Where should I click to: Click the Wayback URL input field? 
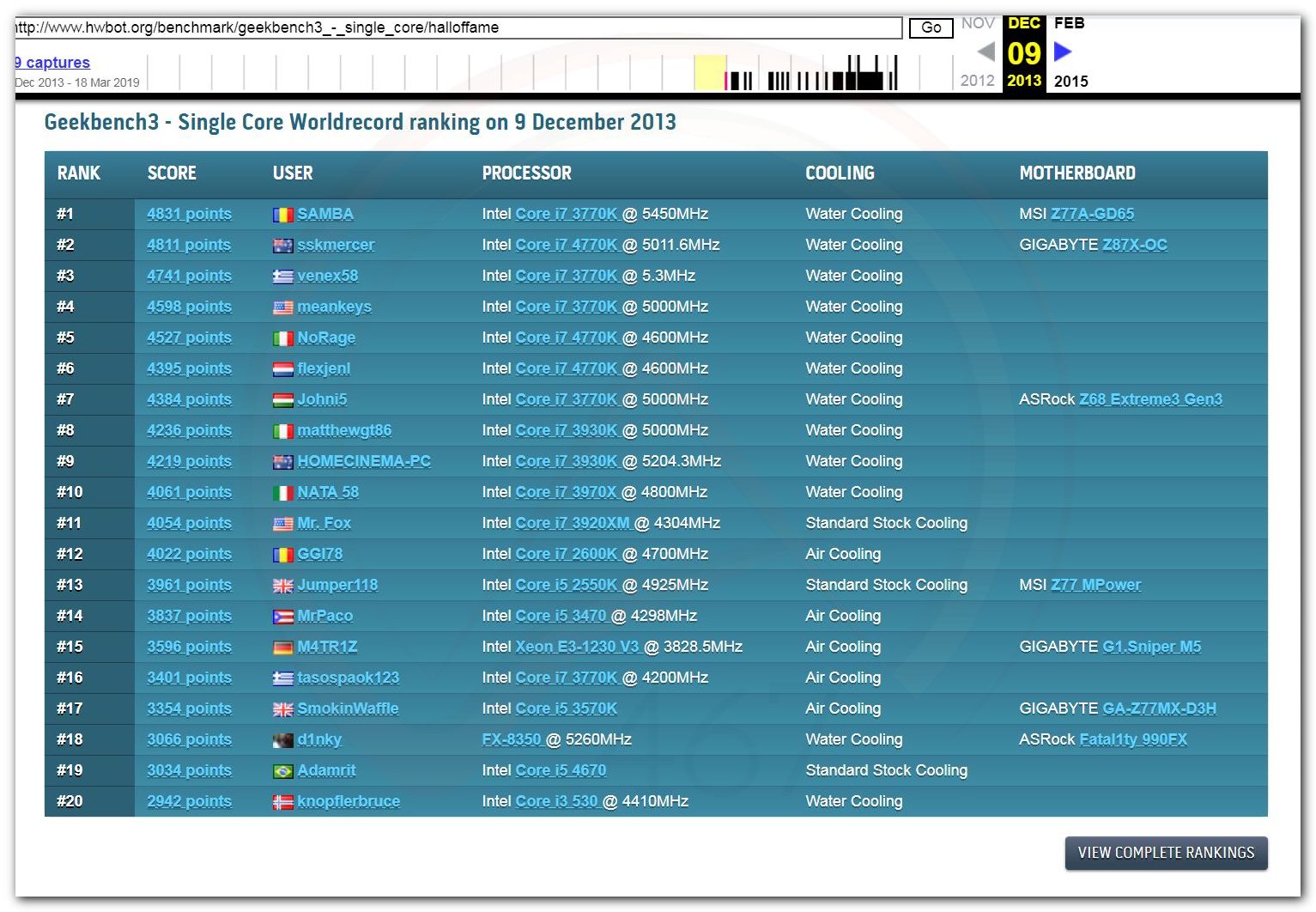coord(458,27)
